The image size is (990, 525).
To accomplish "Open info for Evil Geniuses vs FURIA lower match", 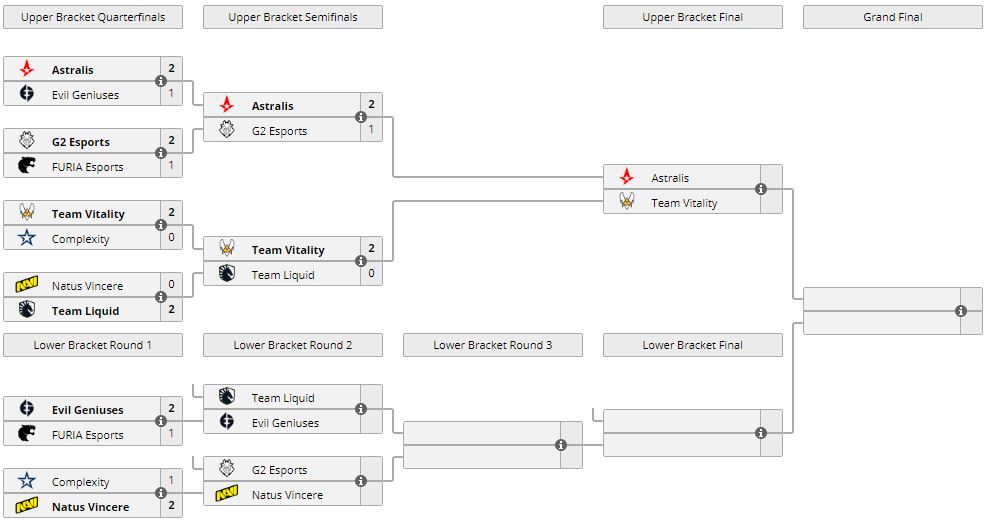I will click(x=161, y=422).
